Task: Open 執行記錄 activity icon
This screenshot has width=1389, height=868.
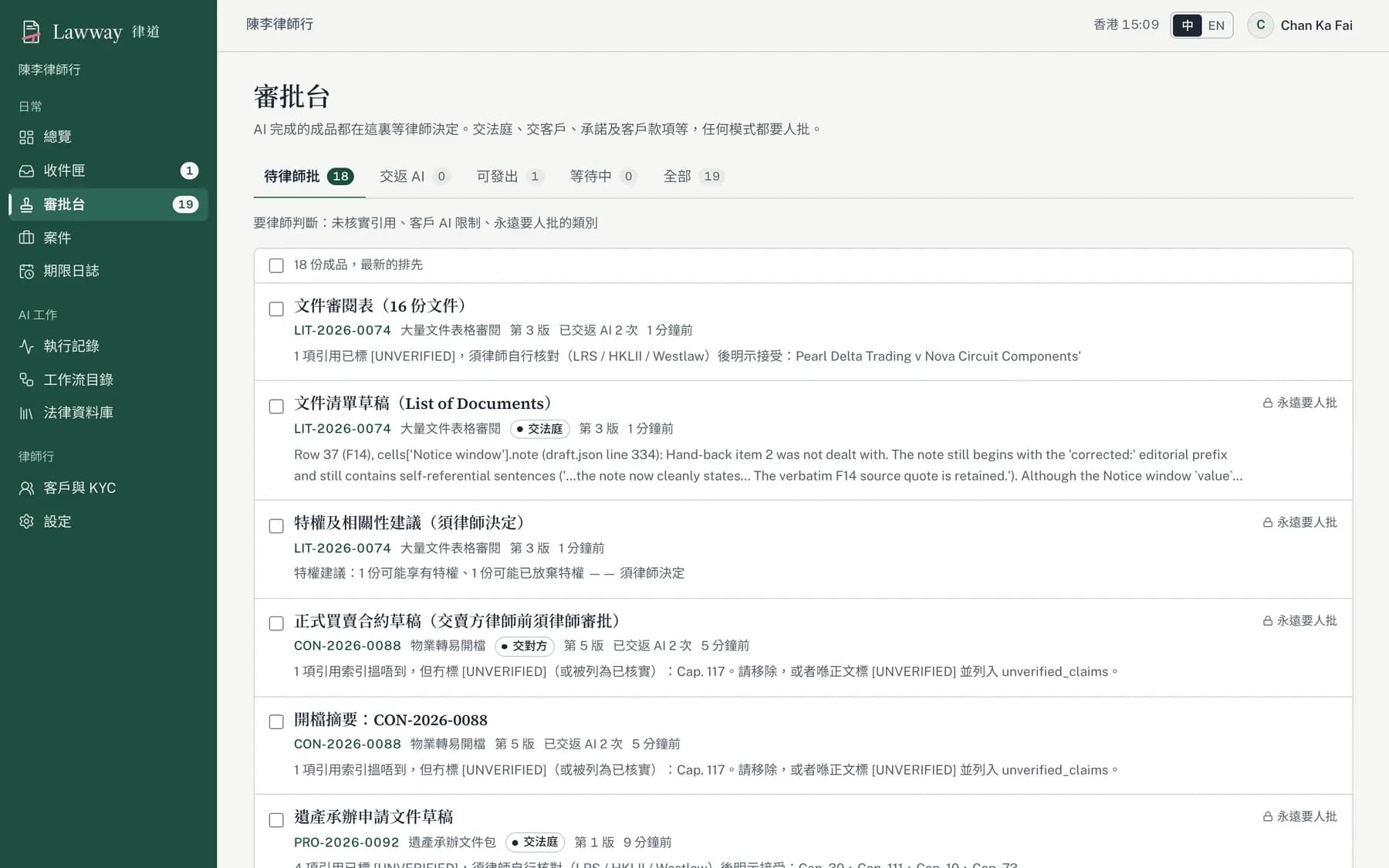Action: [26, 346]
